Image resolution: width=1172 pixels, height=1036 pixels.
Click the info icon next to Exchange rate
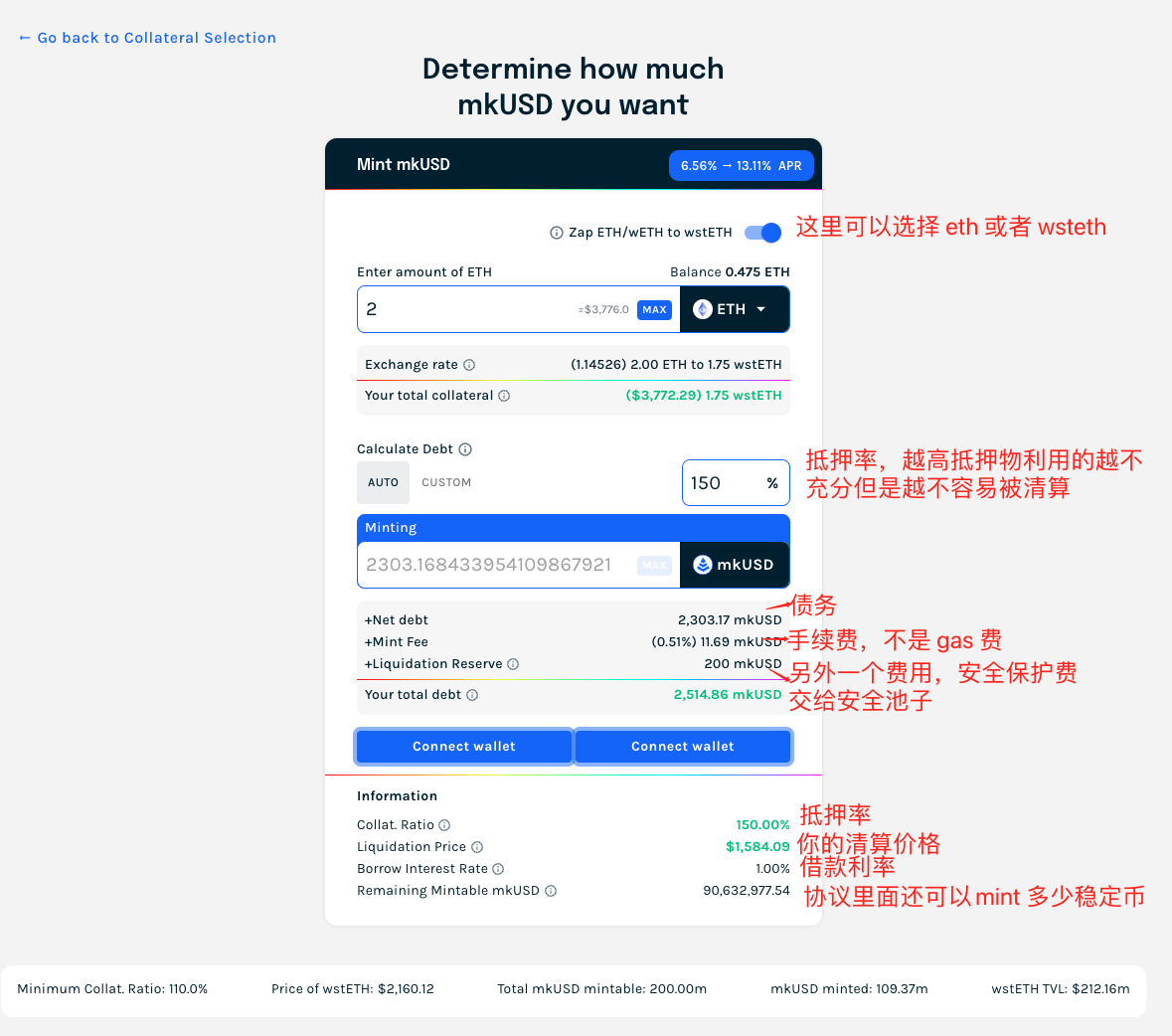pyautogui.click(x=469, y=365)
